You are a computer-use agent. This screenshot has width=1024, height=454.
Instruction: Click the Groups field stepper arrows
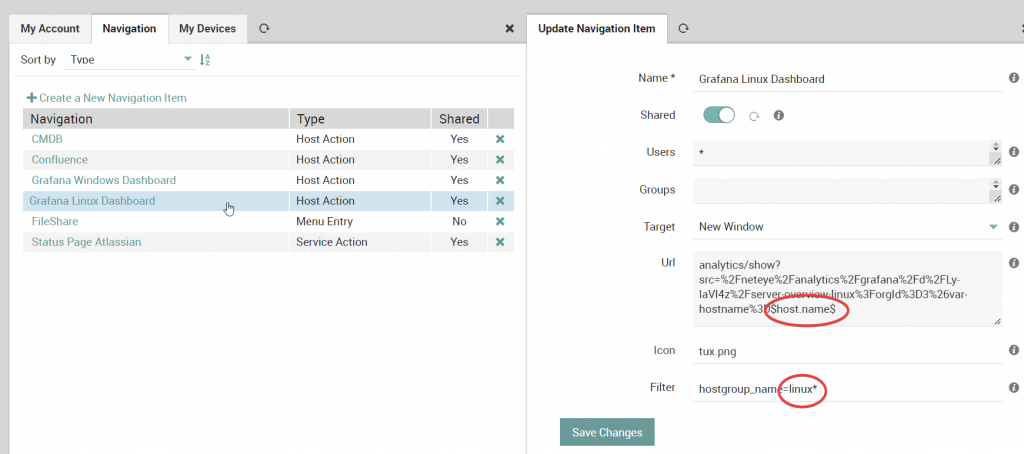[x=995, y=184]
